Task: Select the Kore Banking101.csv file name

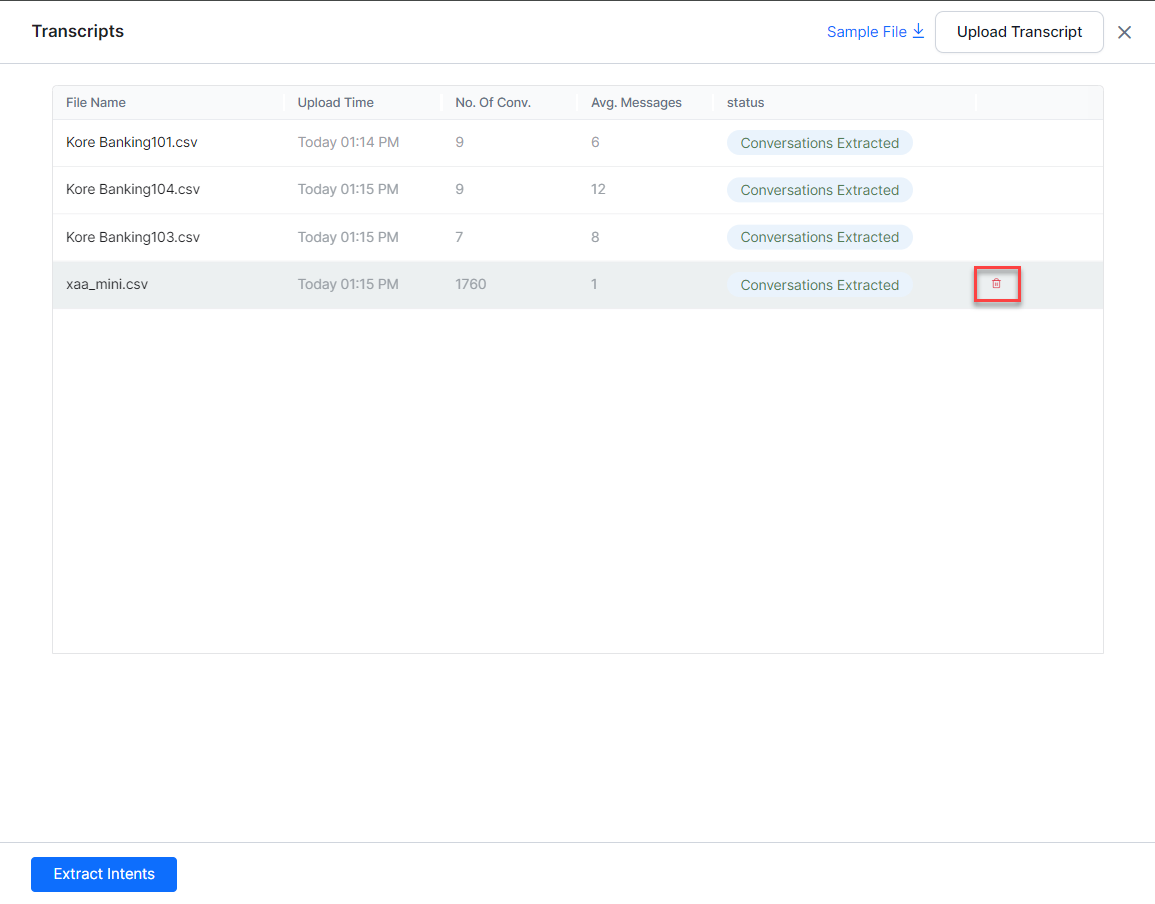Action: [132, 143]
